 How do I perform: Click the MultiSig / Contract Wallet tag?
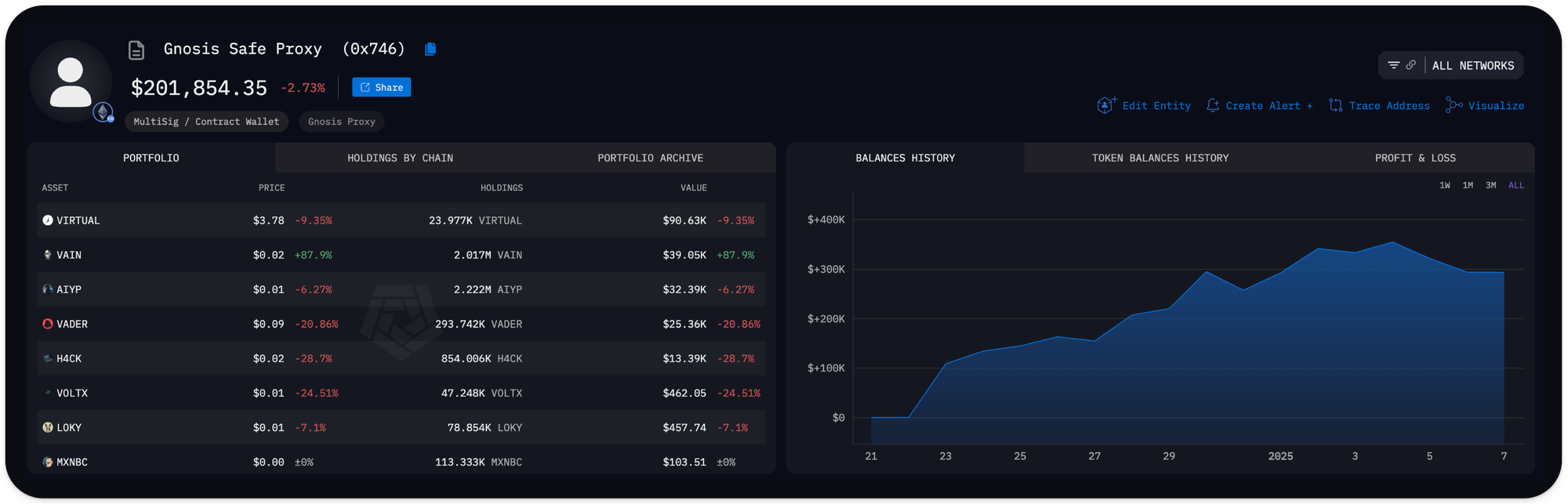[206, 121]
